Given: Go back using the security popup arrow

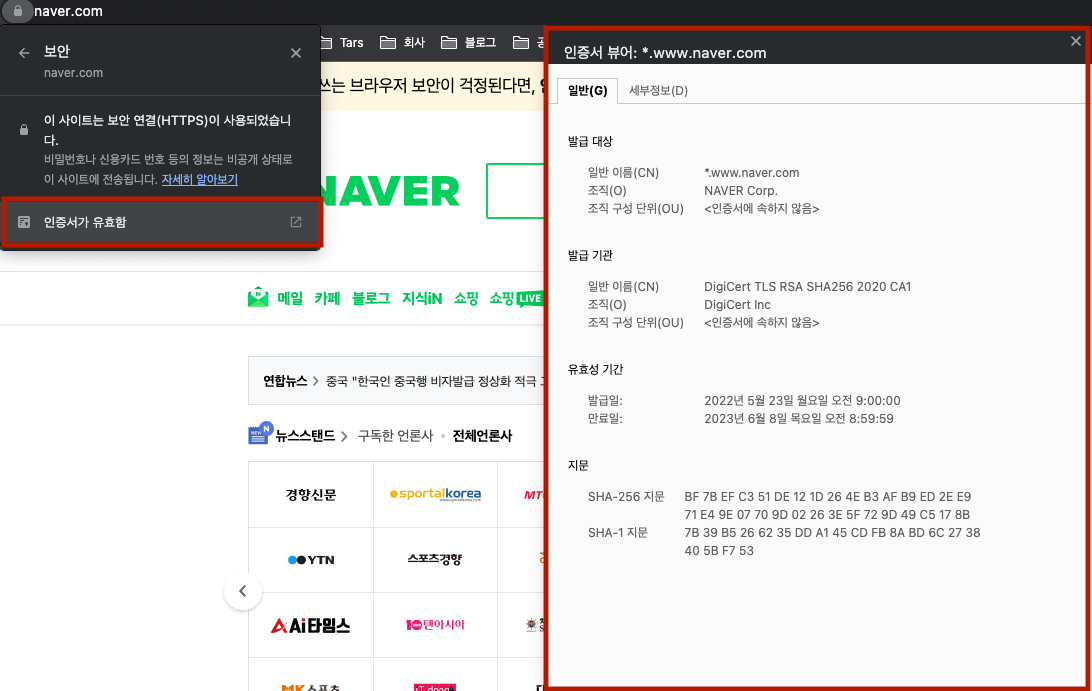Looking at the screenshot, I should click(x=24, y=53).
